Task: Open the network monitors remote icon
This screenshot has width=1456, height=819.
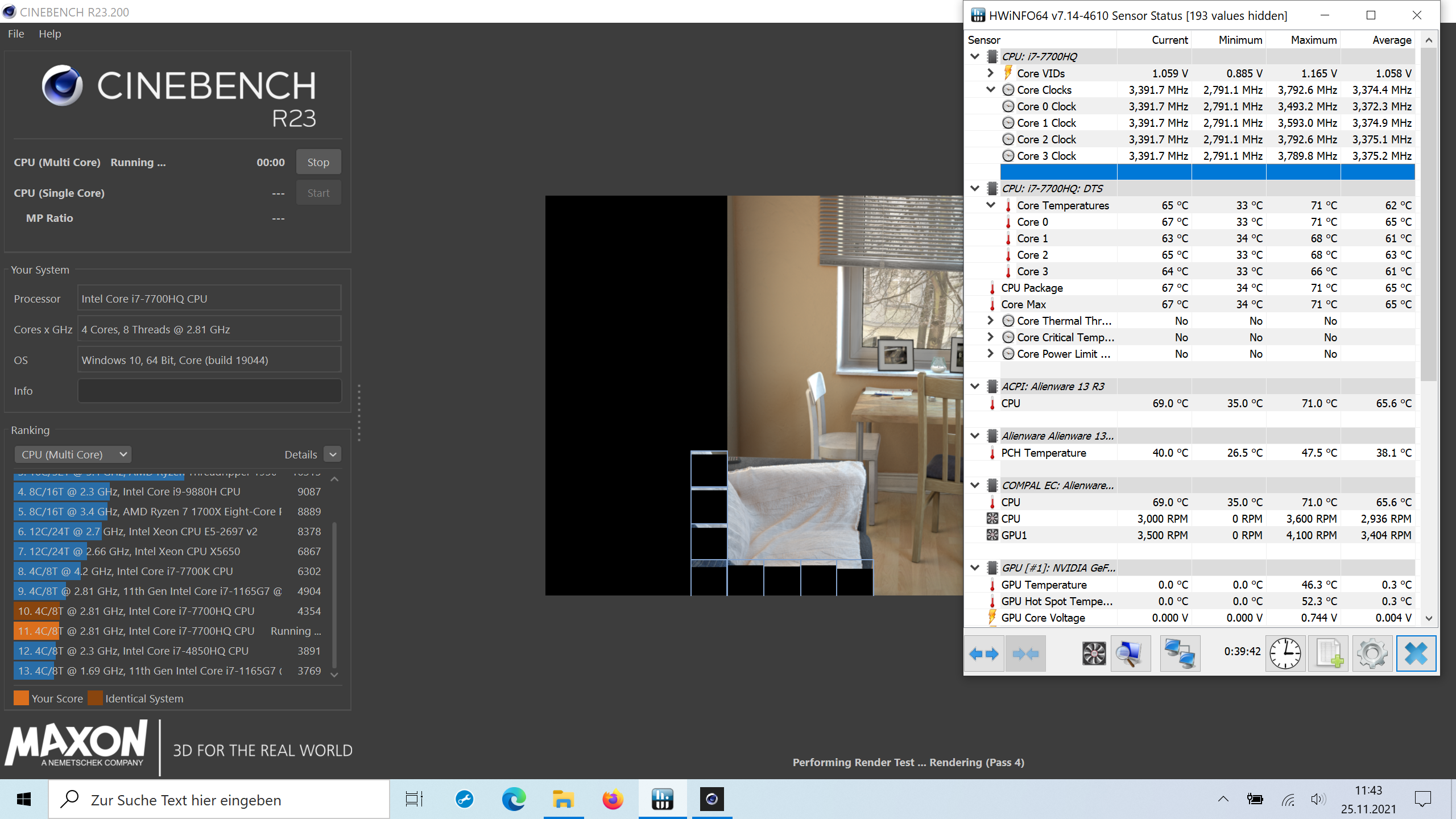Action: point(1180,653)
